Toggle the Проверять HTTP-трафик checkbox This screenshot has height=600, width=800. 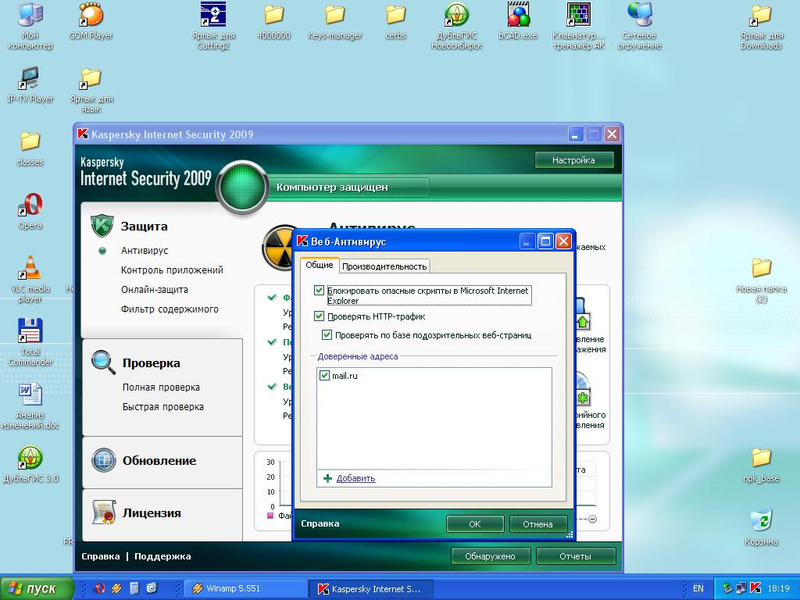320,316
